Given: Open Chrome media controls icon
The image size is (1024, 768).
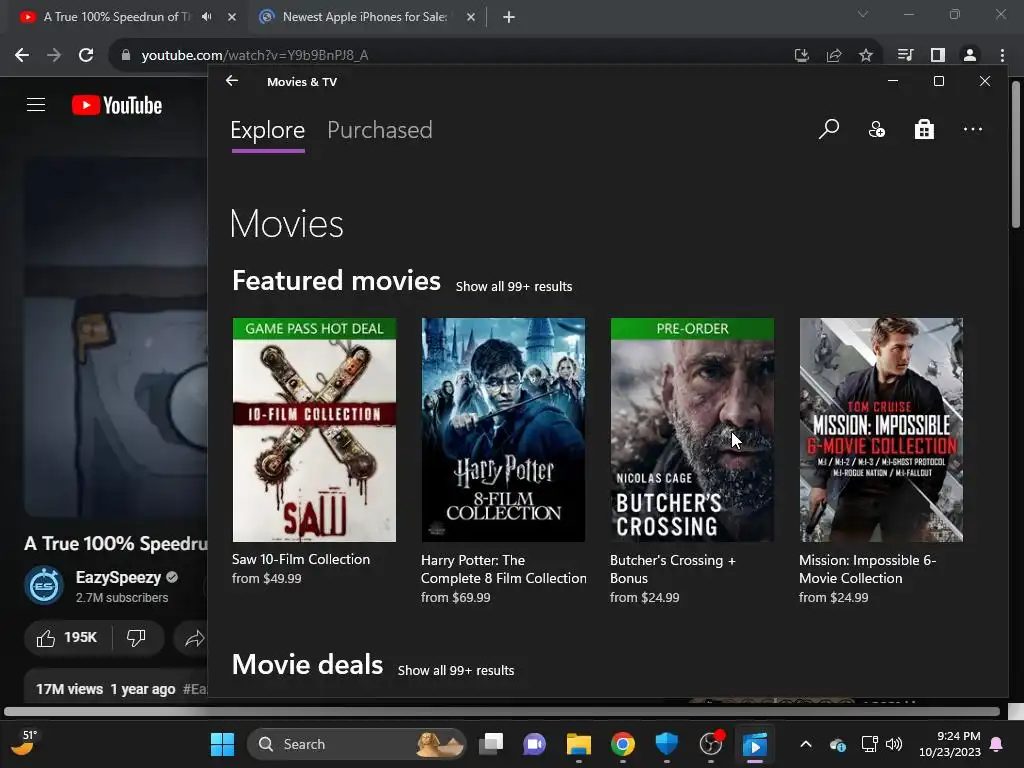Looking at the screenshot, I should [x=905, y=56].
